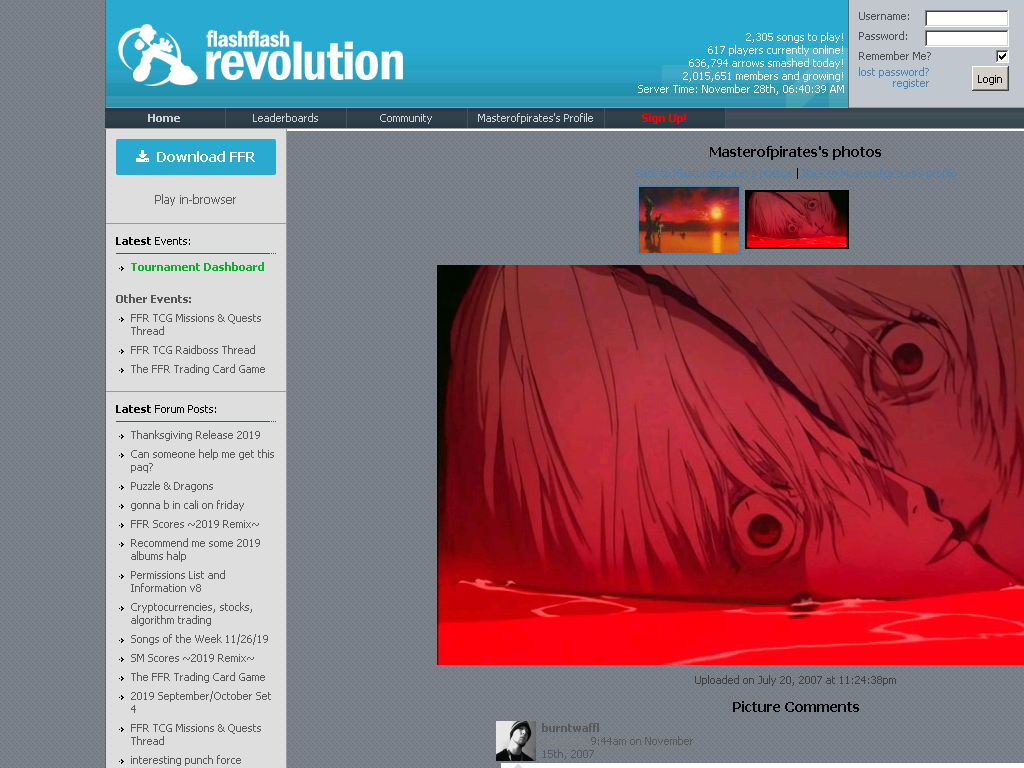The height and width of the screenshot is (768, 1024).
Task: Open Songs of the Week 11/26/19 post
Action: 199,639
